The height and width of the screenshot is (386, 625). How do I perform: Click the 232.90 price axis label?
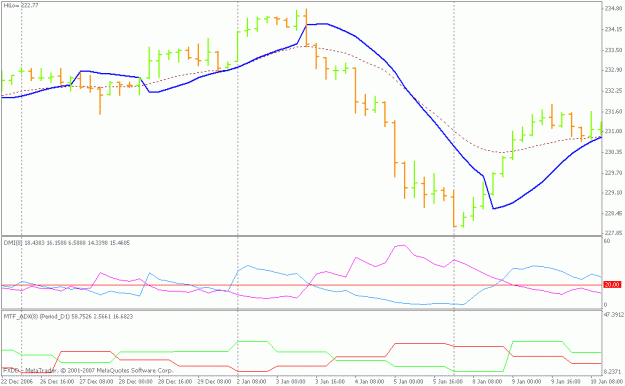tap(613, 70)
